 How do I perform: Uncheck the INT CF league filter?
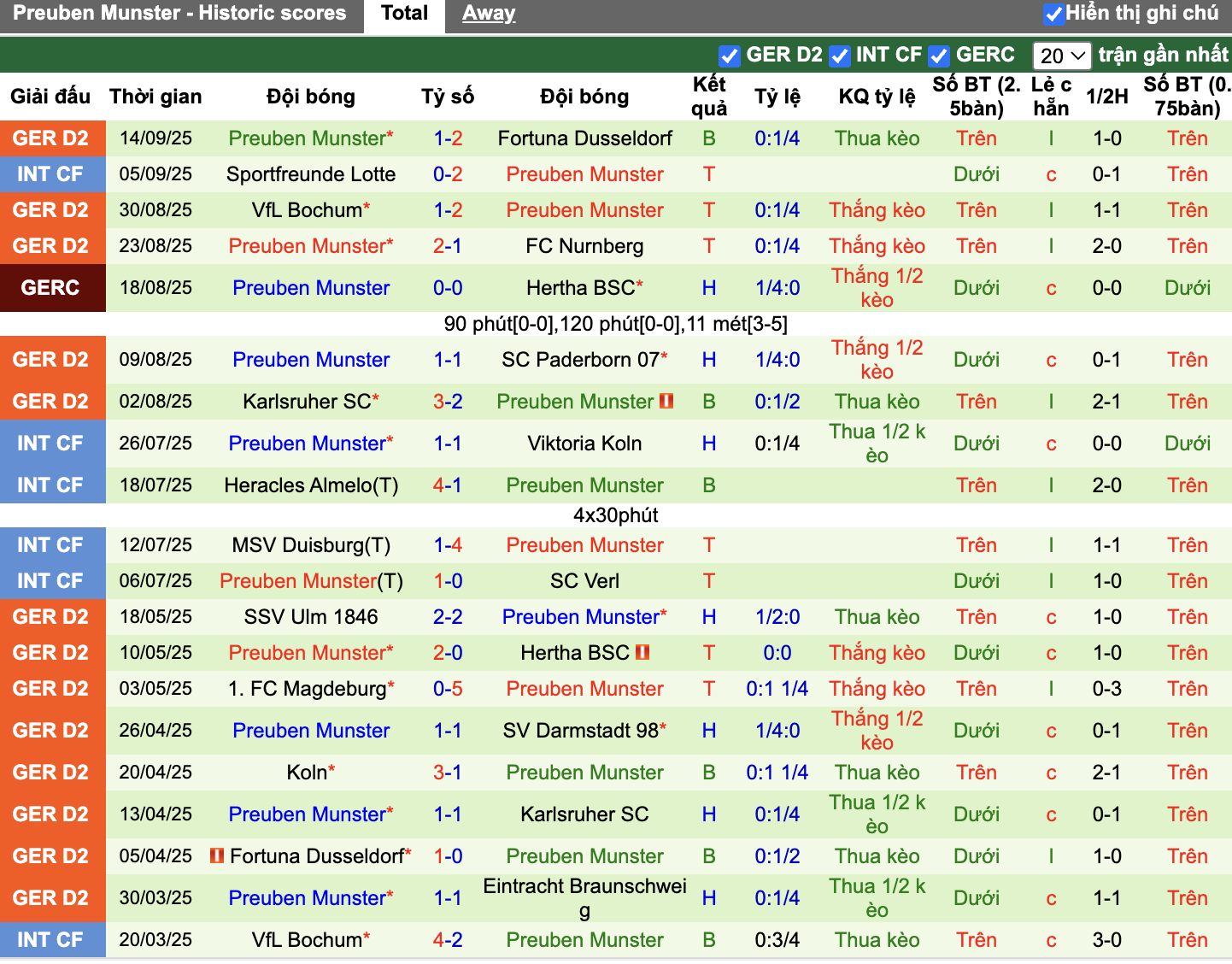(x=840, y=56)
